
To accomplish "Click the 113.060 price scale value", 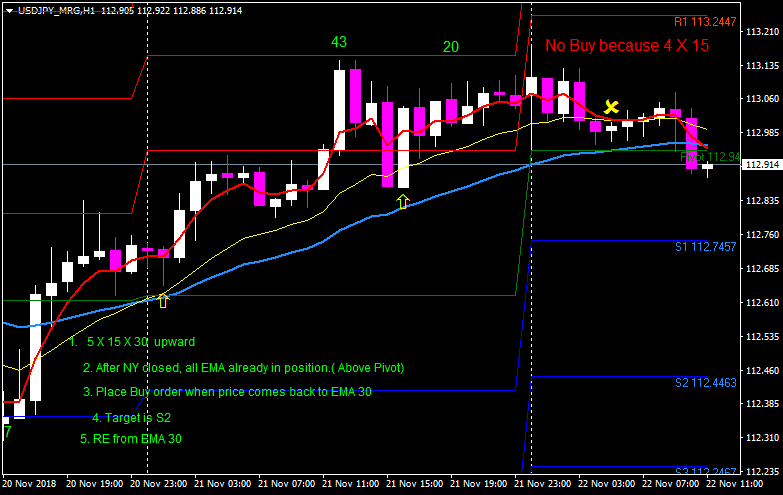I will tap(762, 99).
